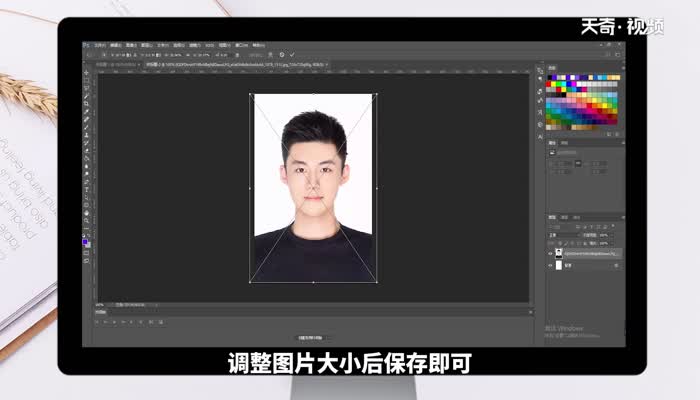Select the Background layer thumbnail
Image resolution: width=700 pixels, height=400 pixels.
[x=558, y=265]
